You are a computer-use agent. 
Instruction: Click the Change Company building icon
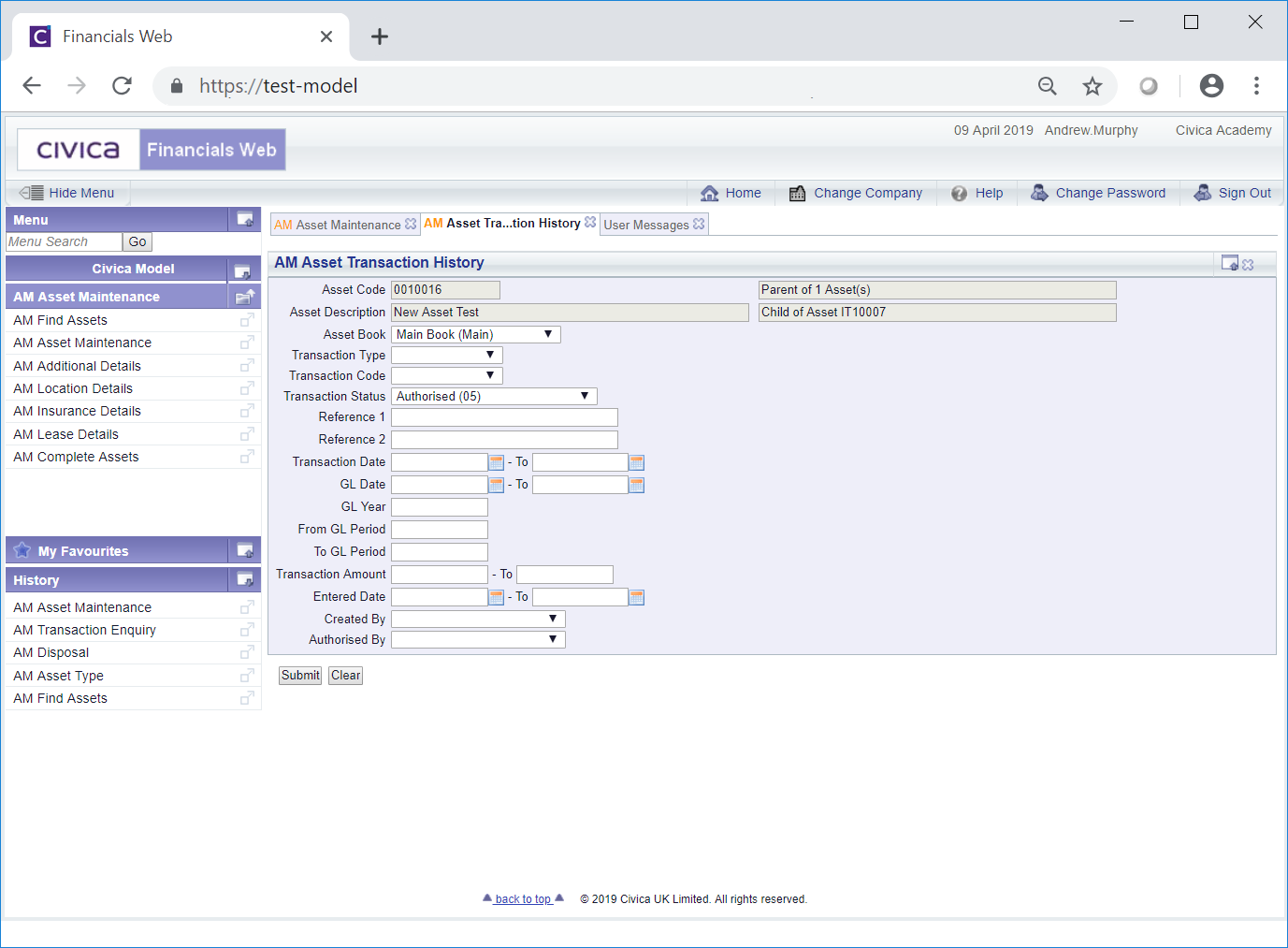(797, 193)
